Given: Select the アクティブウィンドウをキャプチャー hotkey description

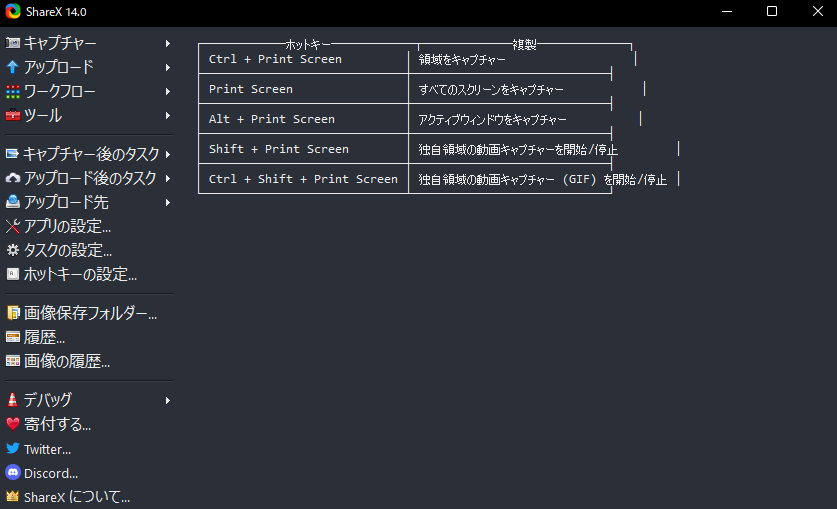Looking at the screenshot, I should click(x=493, y=119).
